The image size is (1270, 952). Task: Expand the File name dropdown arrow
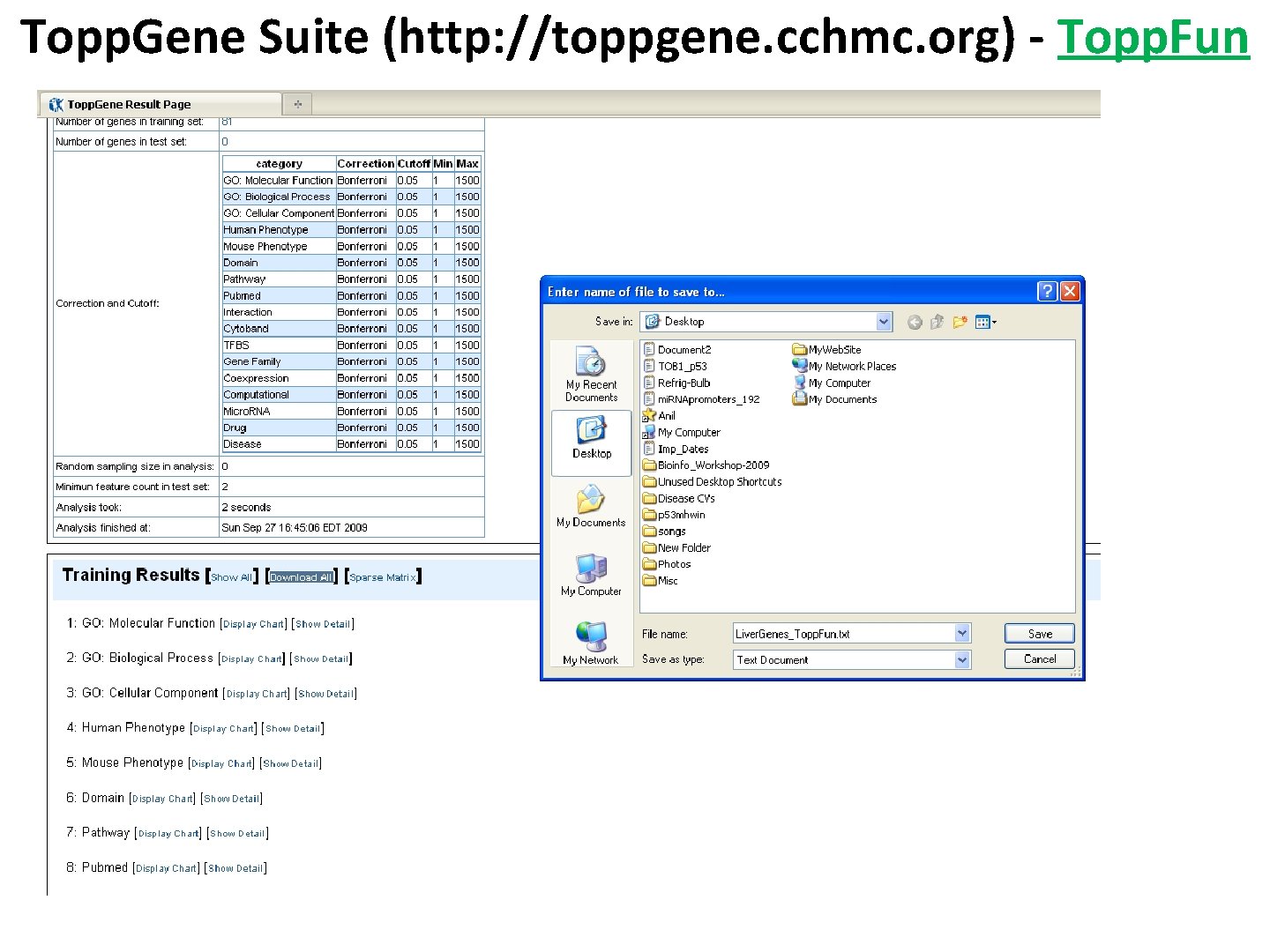[x=962, y=633]
